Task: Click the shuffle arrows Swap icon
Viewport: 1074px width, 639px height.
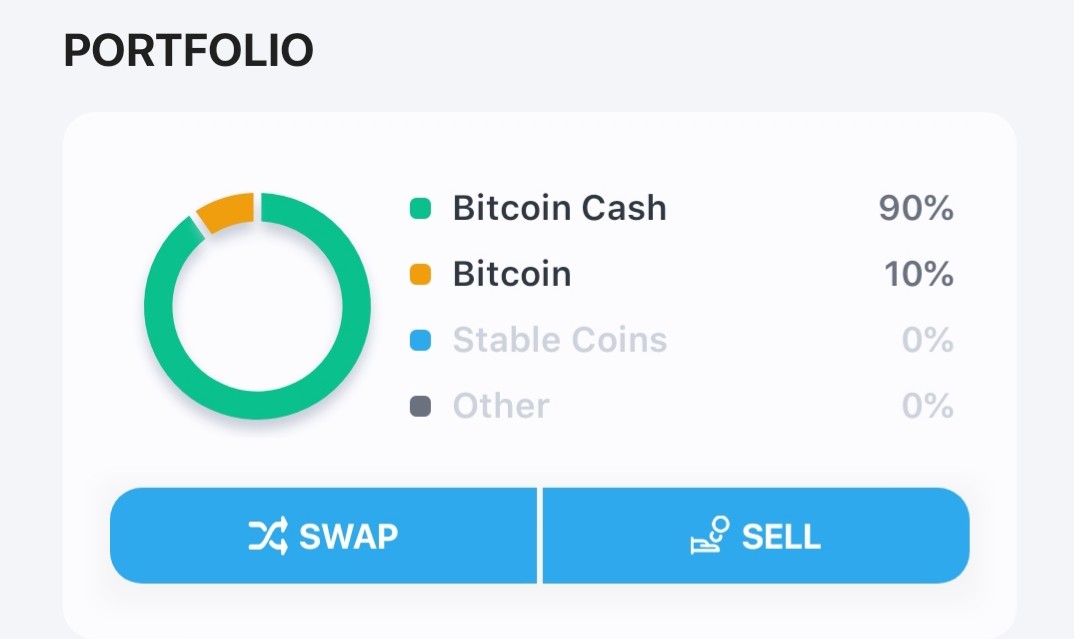Action: [268, 536]
